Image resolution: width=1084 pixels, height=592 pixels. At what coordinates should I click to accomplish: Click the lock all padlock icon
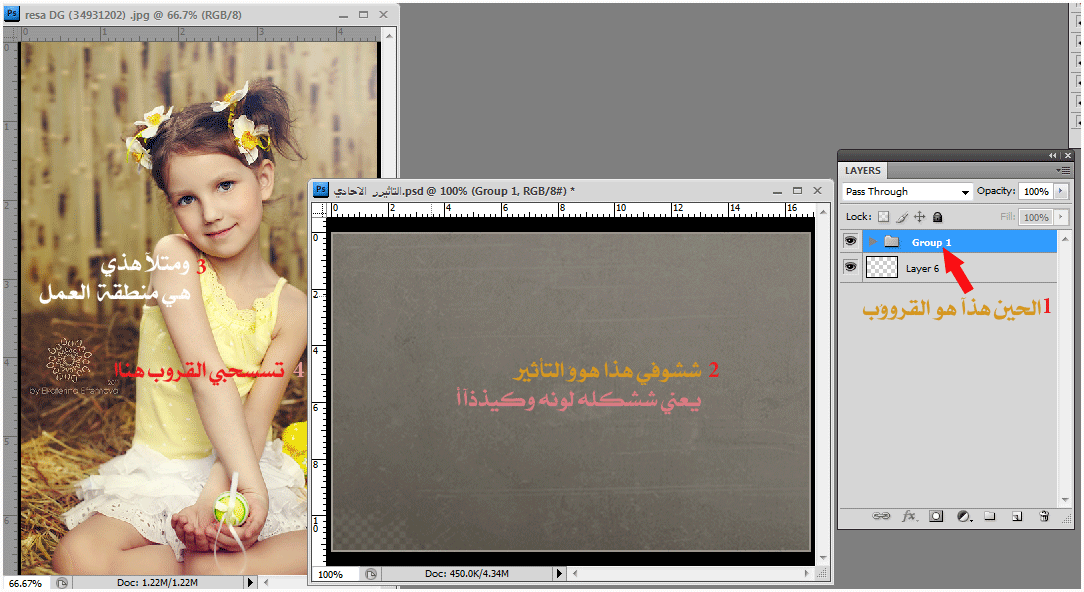tap(937, 217)
